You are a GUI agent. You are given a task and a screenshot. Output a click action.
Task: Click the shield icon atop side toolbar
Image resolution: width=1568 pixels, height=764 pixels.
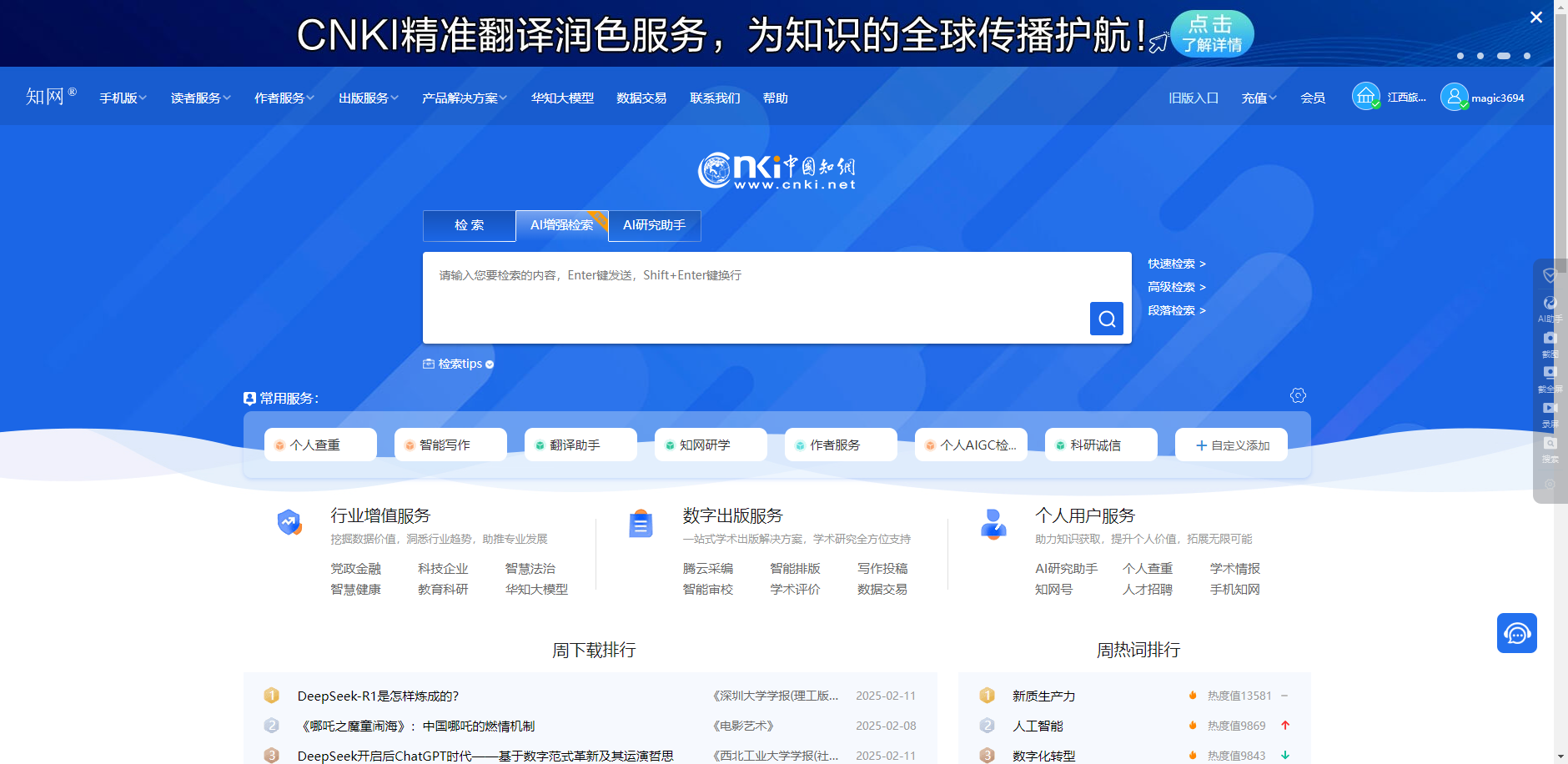[1550, 275]
